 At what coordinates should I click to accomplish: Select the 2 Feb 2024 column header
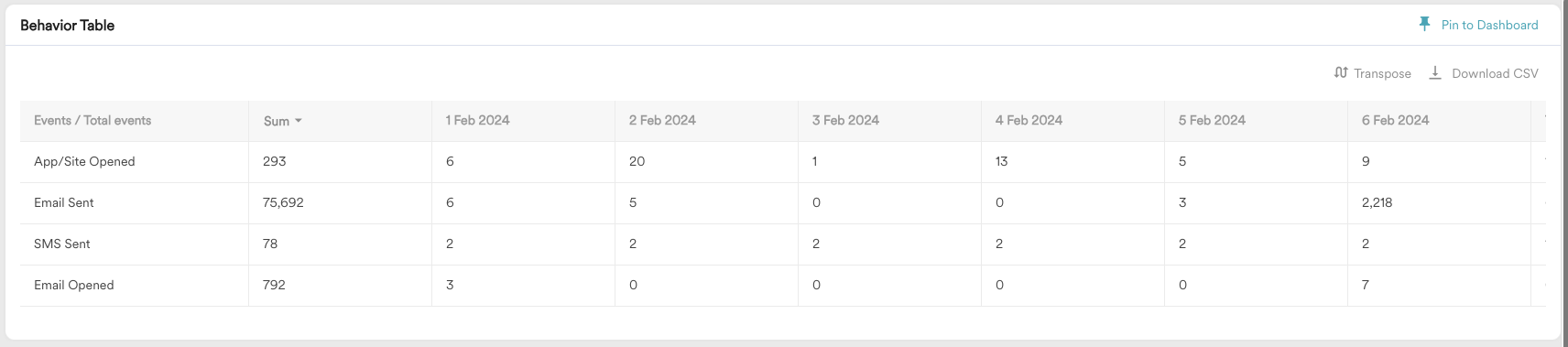pyautogui.click(x=662, y=120)
